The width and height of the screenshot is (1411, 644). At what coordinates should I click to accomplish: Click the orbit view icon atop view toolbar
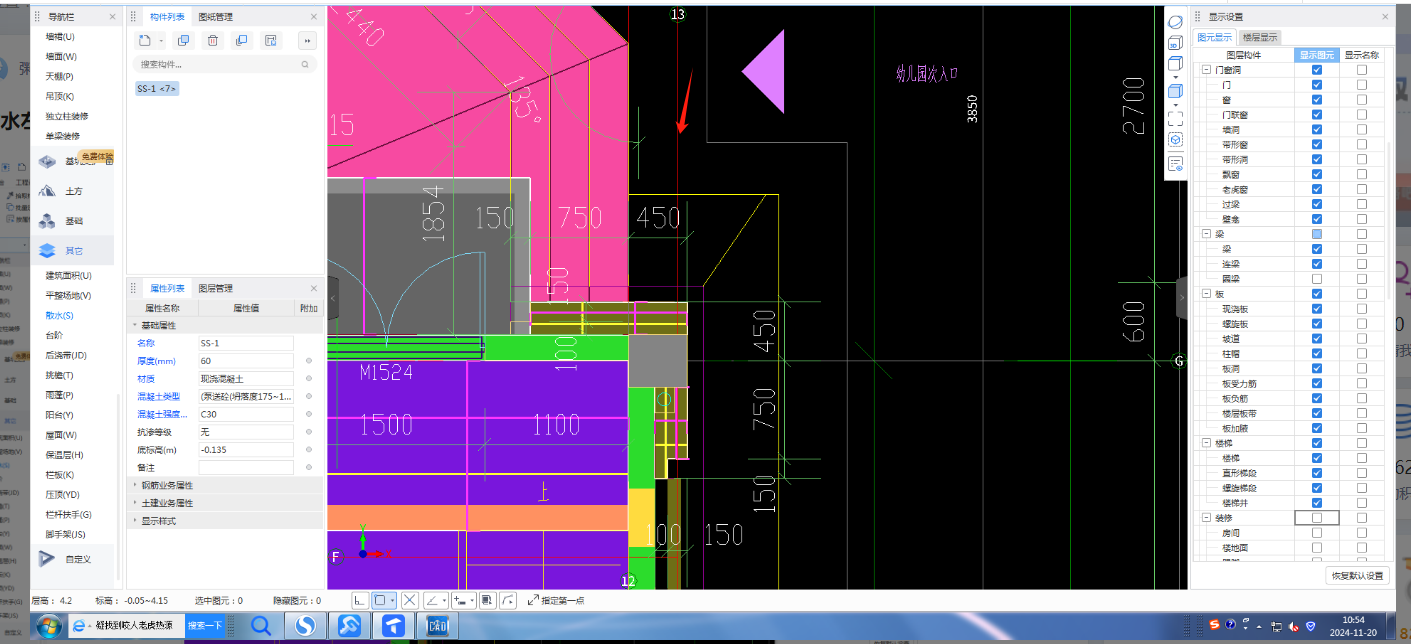[x=1176, y=22]
